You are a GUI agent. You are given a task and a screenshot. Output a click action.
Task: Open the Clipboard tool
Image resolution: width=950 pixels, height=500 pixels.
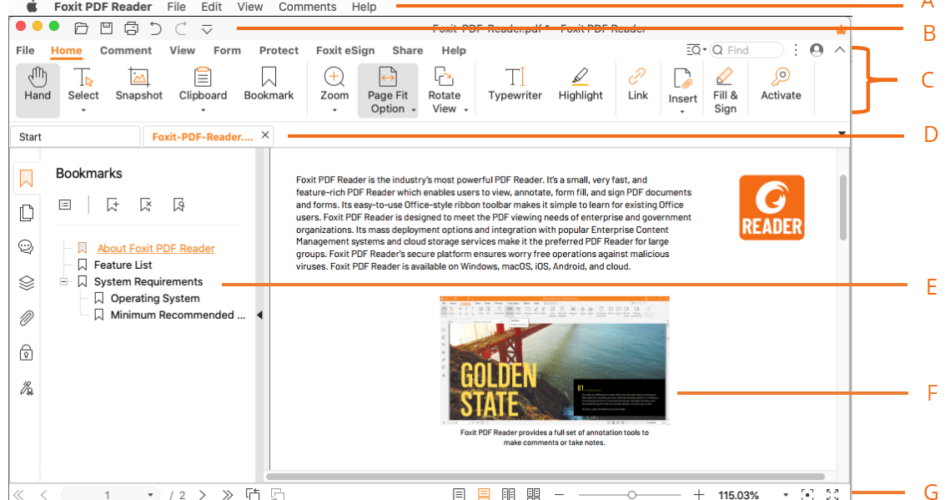[202, 84]
